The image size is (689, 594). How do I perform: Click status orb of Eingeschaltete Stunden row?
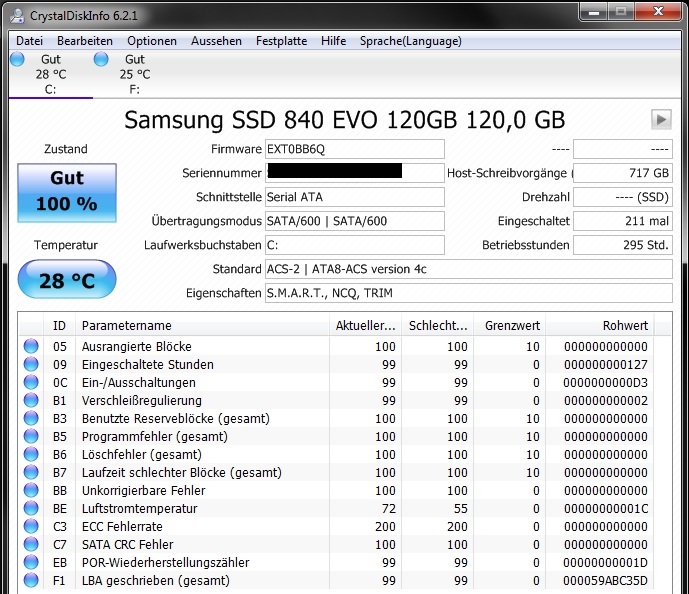[x=31, y=364]
